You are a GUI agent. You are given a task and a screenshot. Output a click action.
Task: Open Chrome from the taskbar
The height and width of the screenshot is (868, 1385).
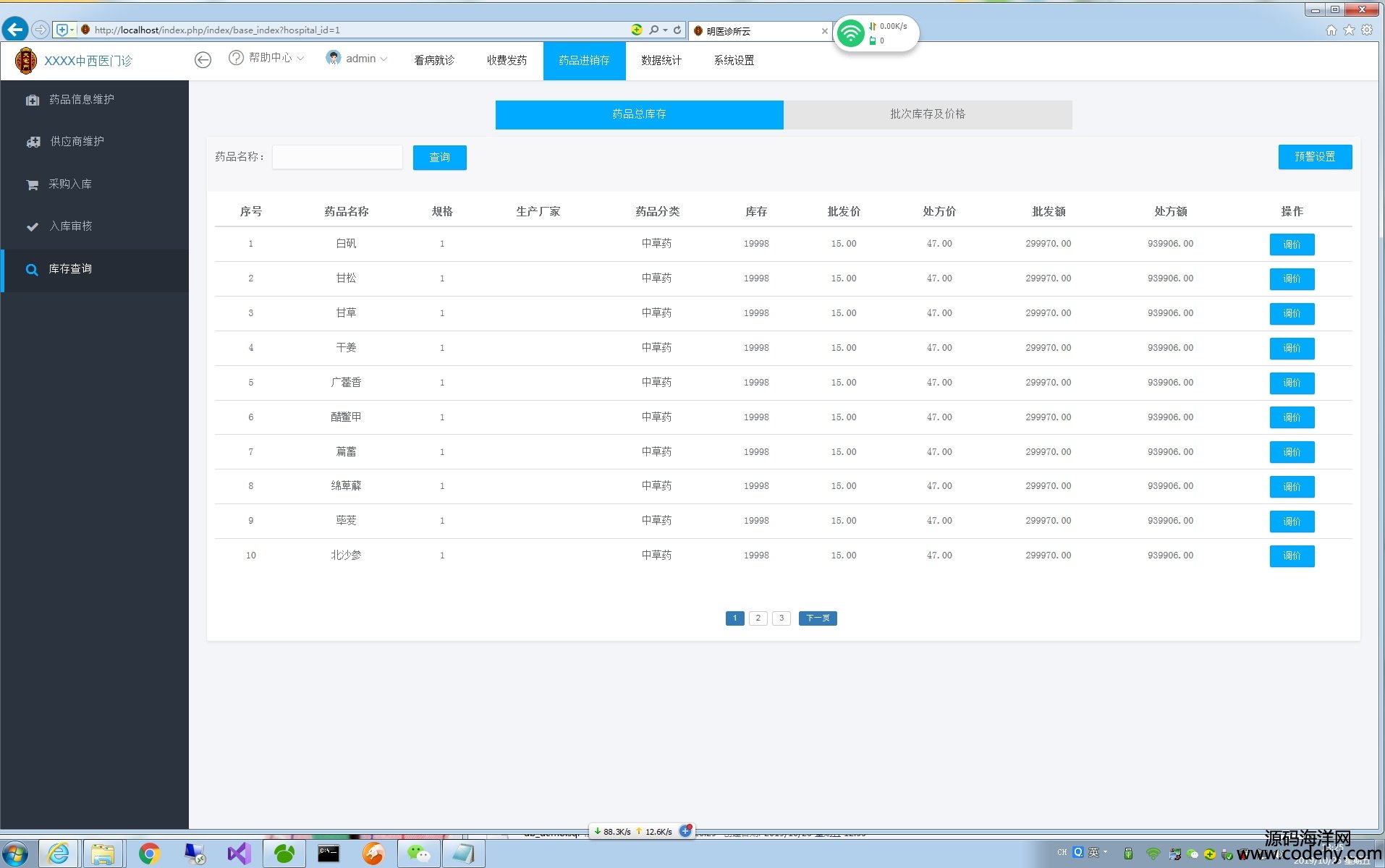click(149, 854)
